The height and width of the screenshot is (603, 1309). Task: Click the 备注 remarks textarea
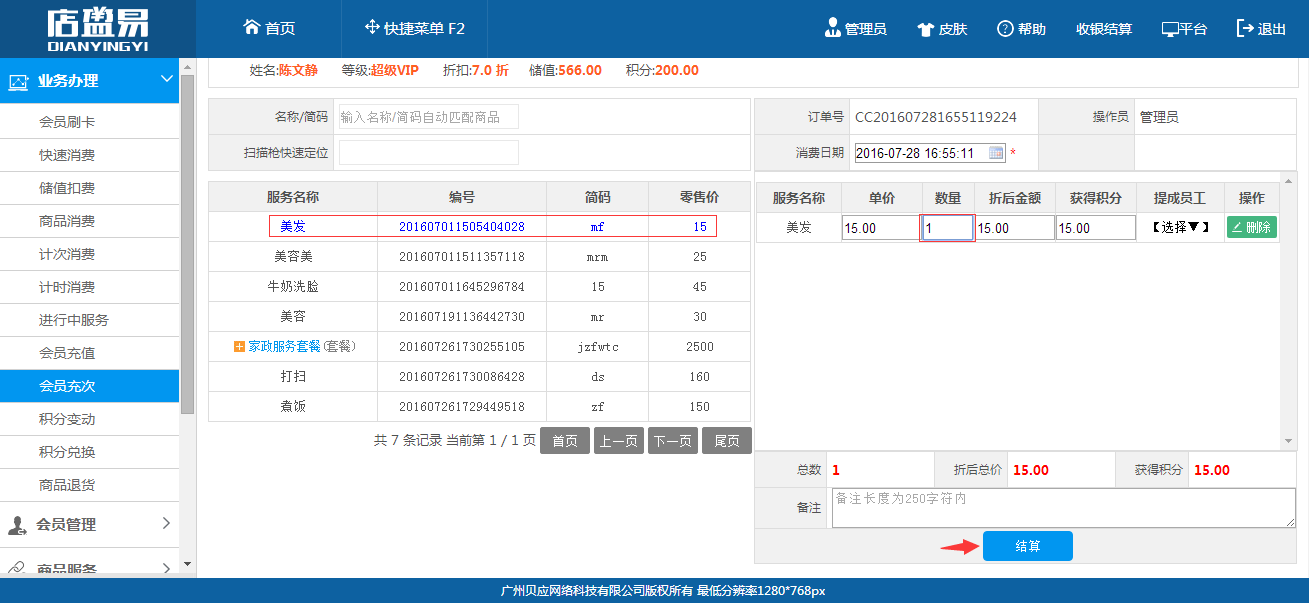(x=1064, y=508)
